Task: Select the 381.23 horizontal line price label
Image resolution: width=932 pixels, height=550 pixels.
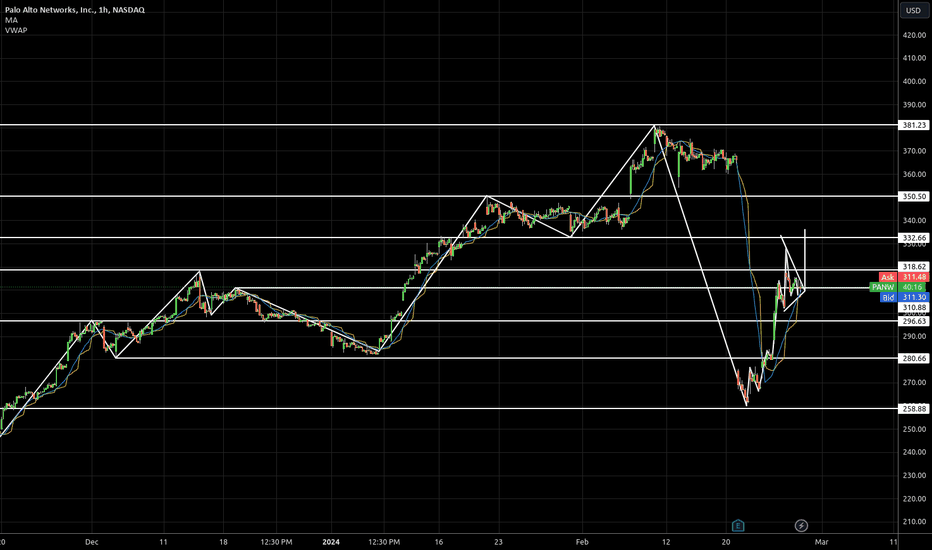Action: [914, 125]
